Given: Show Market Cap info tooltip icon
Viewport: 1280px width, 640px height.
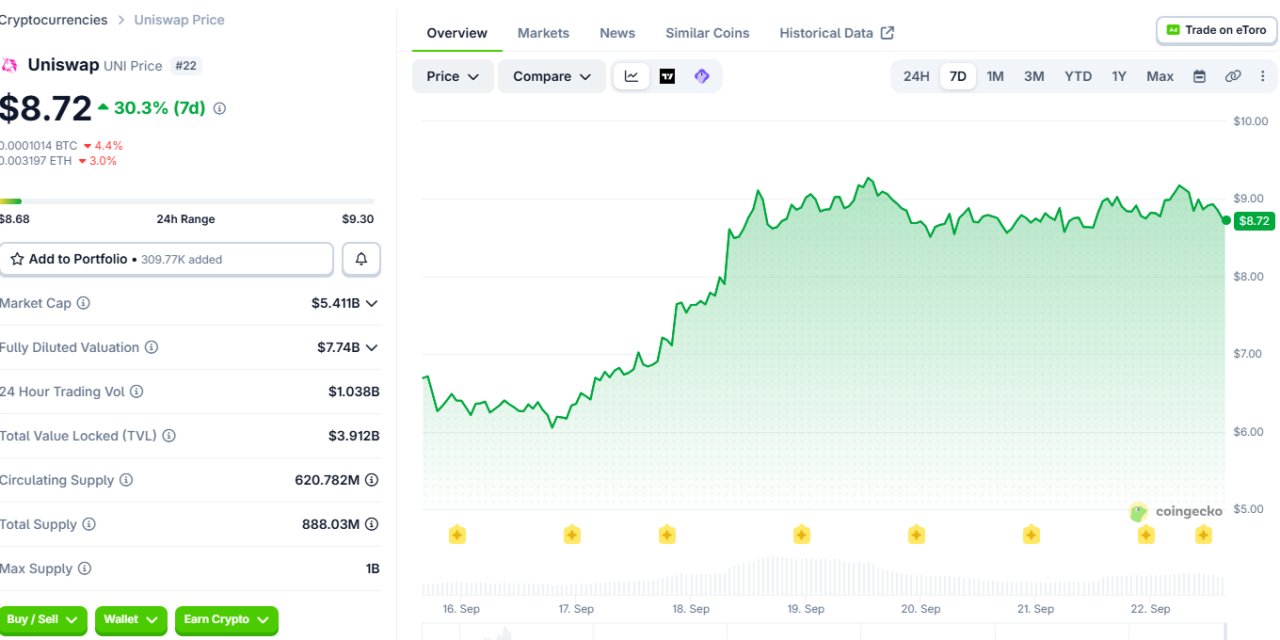Looking at the screenshot, I should pyautogui.click(x=83, y=303).
